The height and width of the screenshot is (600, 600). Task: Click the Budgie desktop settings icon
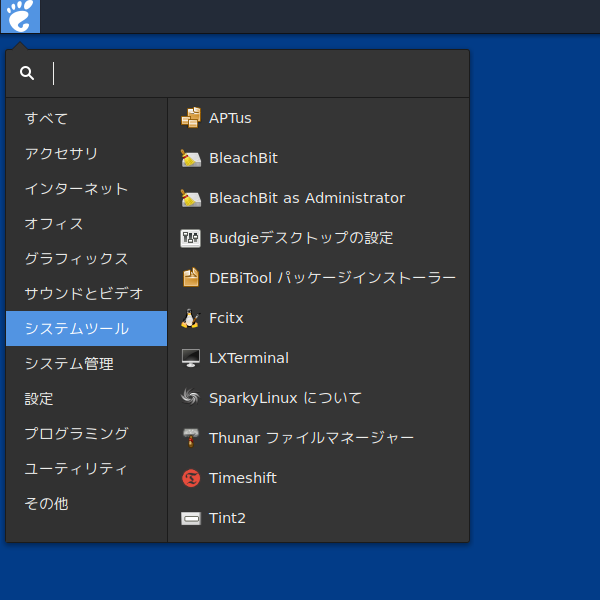pyautogui.click(x=191, y=238)
